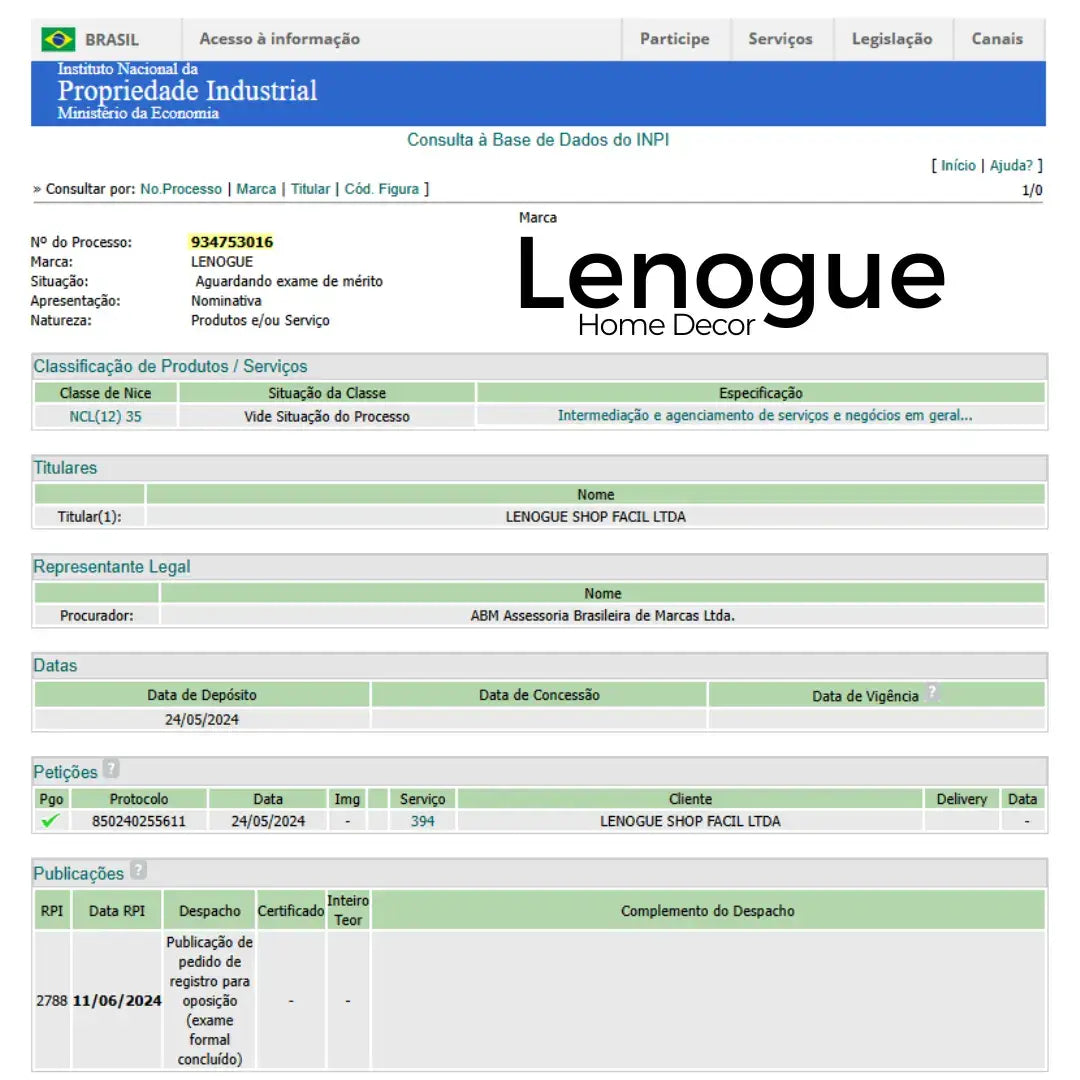This screenshot has width=1080, height=1080.
Task: Click the help icon beside Publicações
Action: 138,871
